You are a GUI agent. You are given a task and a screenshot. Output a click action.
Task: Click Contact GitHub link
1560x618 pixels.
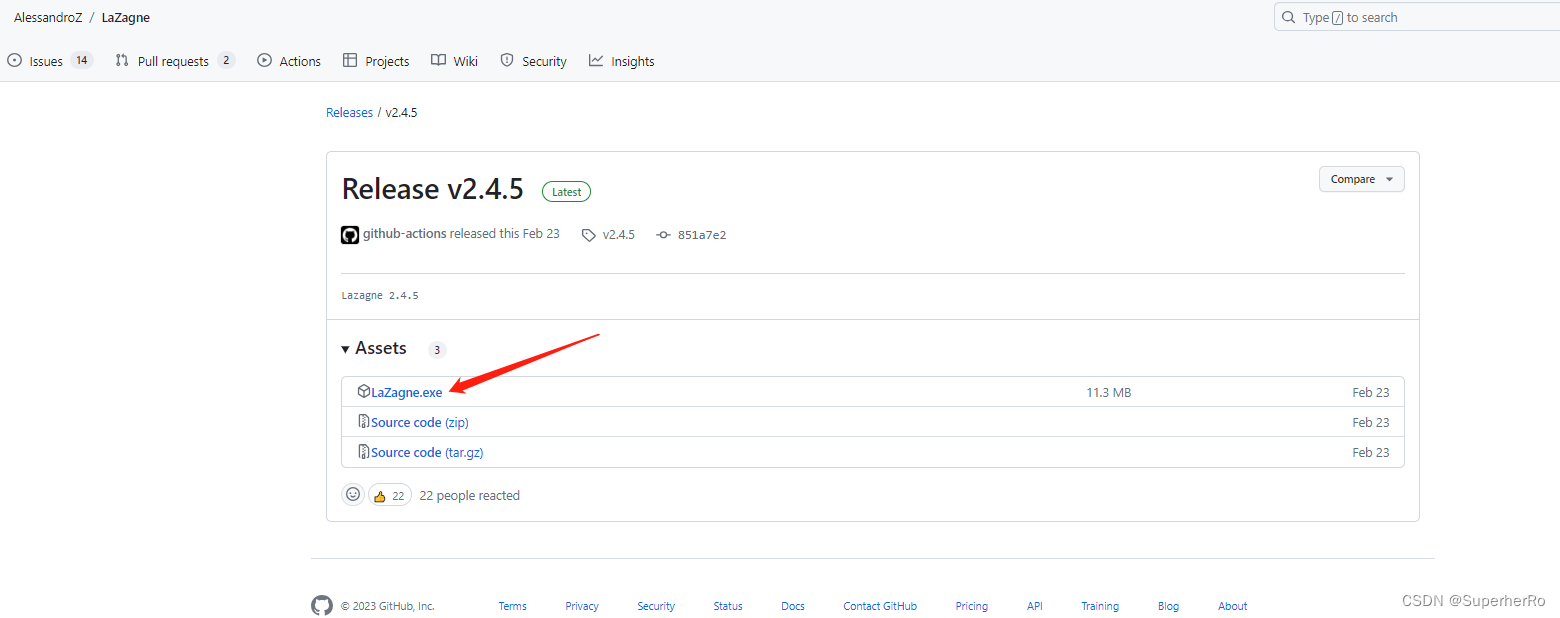[880, 606]
